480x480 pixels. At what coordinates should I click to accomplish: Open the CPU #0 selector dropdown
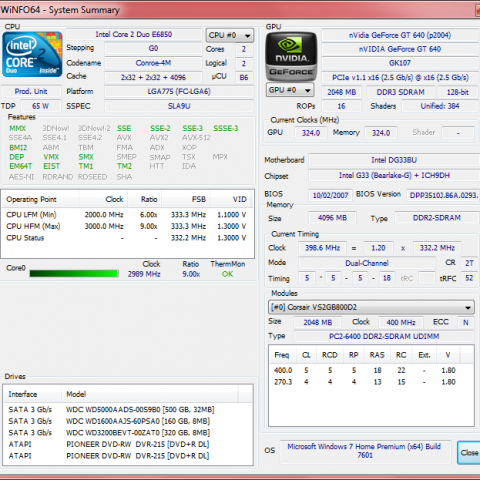coord(230,35)
